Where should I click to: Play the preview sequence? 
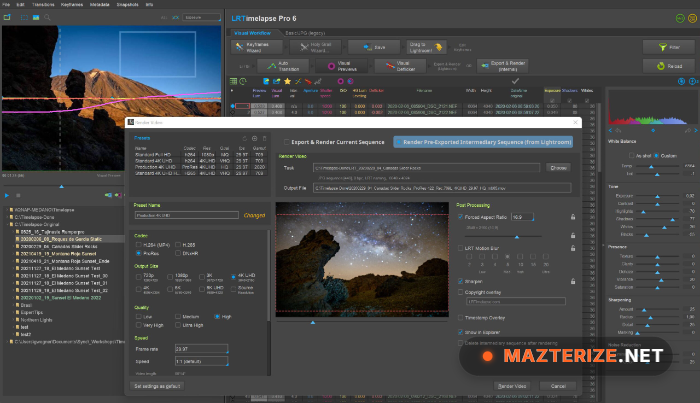point(7,195)
